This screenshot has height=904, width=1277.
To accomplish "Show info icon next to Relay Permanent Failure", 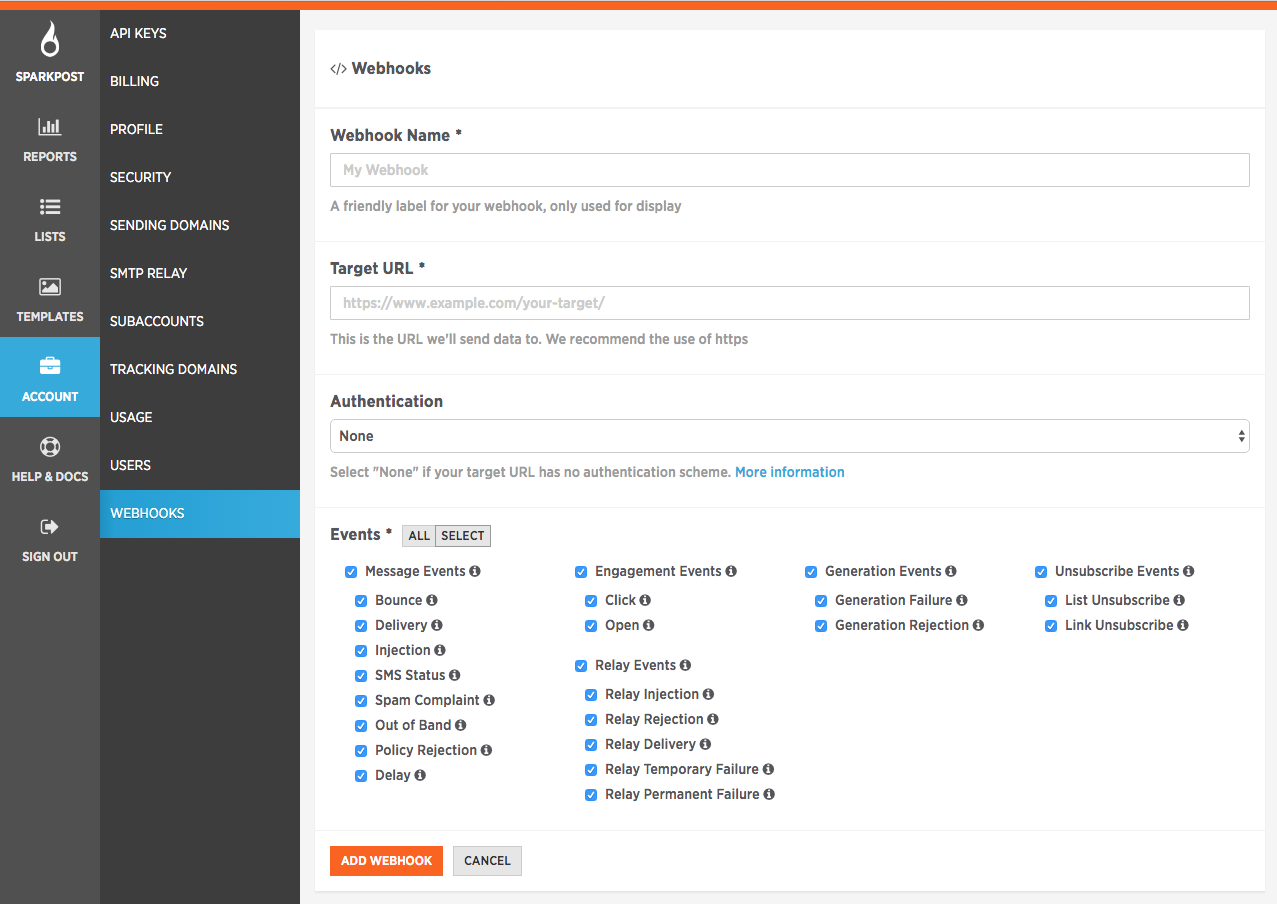I will [x=769, y=794].
